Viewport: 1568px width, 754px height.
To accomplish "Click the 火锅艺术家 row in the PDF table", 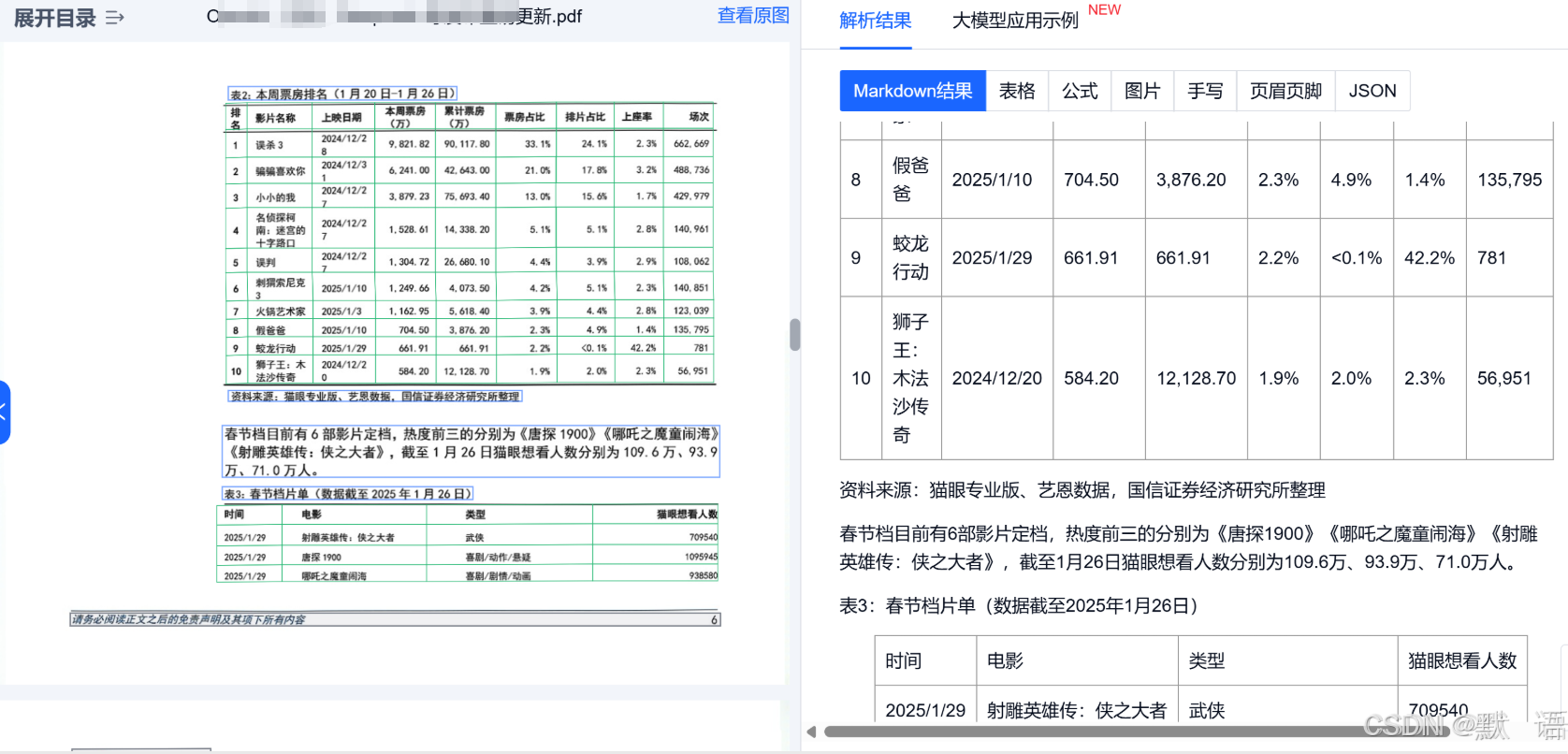I will pyautogui.click(x=470, y=311).
